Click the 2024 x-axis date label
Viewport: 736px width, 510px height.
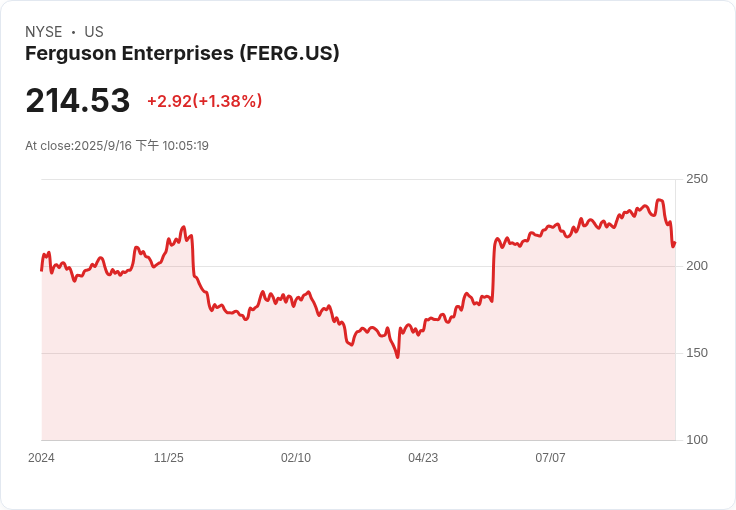tap(41, 458)
